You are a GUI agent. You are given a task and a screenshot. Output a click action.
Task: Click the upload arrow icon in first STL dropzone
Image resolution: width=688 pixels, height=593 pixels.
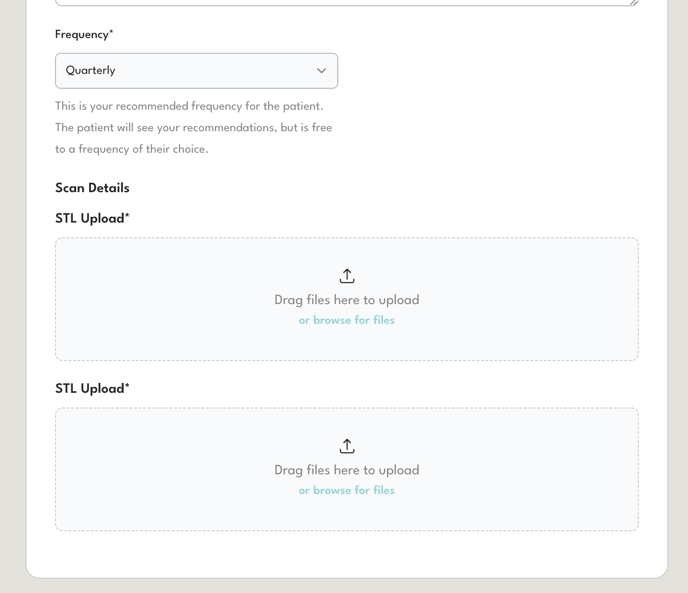[x=347, y=276]
